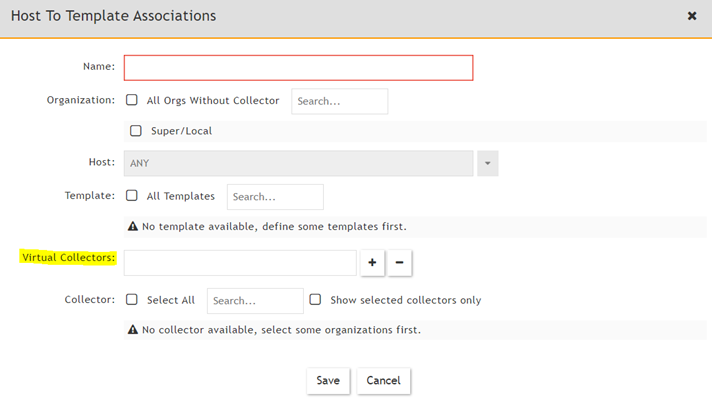Screen dimensions: 712x405
Task: Click the Template search box
Action: click(x=275, y=197)
